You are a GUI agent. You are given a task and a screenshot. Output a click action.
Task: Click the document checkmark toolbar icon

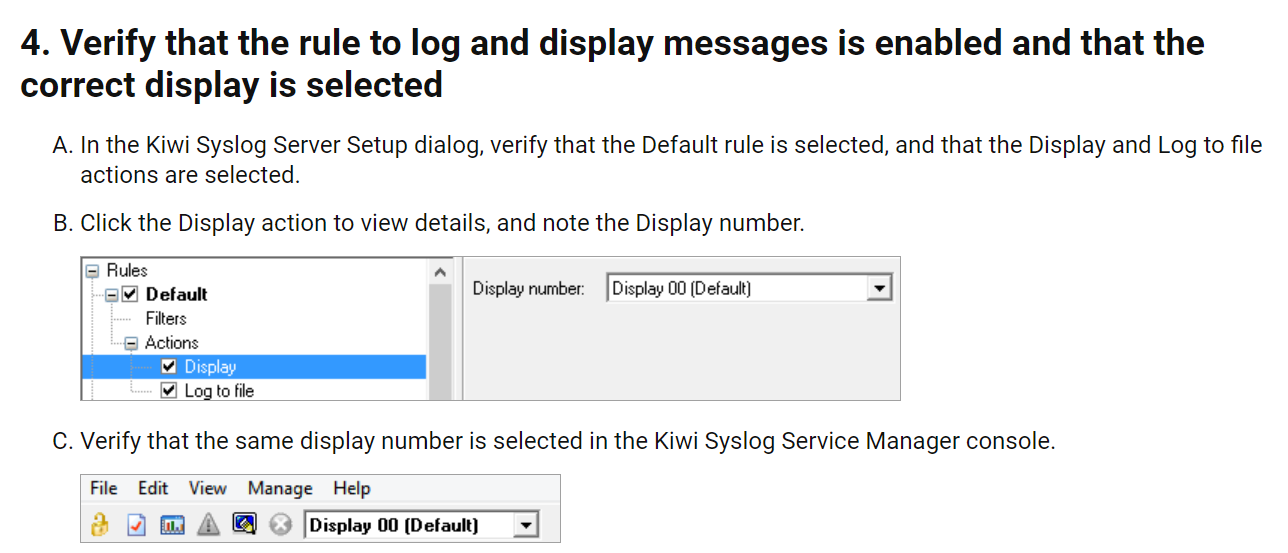[137, 525]
